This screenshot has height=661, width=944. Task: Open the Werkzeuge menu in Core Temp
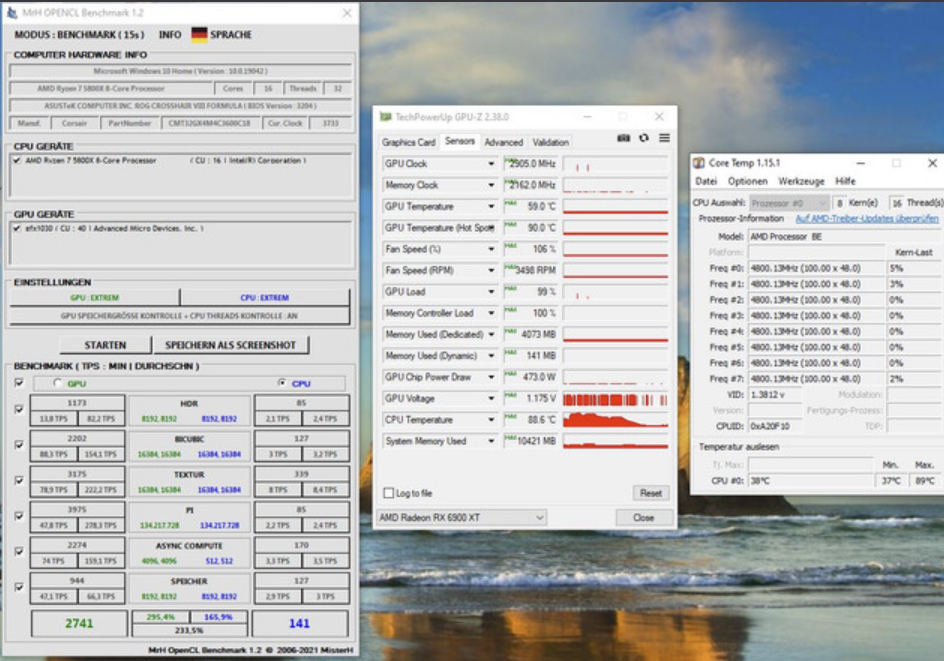(x=801, y=181)
